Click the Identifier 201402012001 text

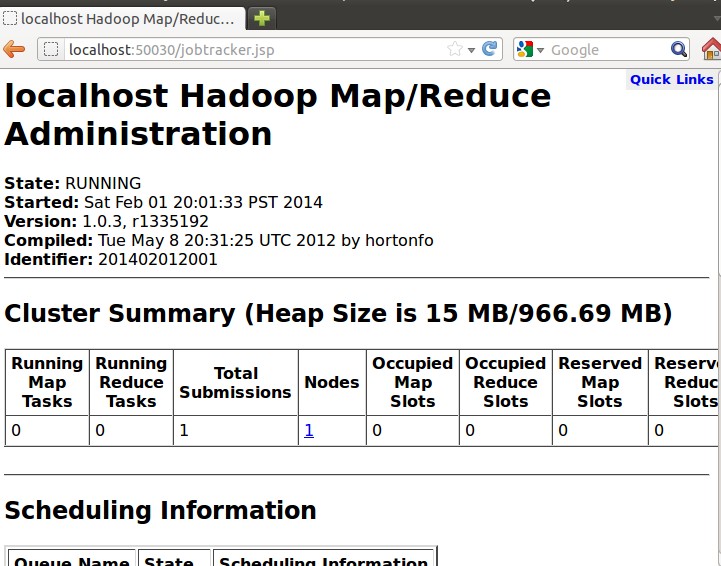(110, 259)
